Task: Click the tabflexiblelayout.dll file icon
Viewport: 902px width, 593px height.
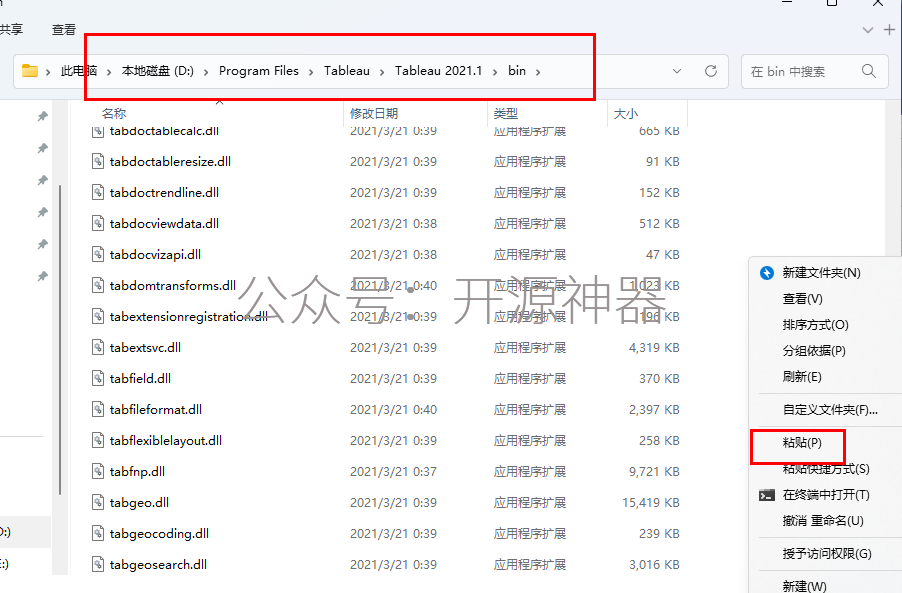Action: (x=98, y=441)
